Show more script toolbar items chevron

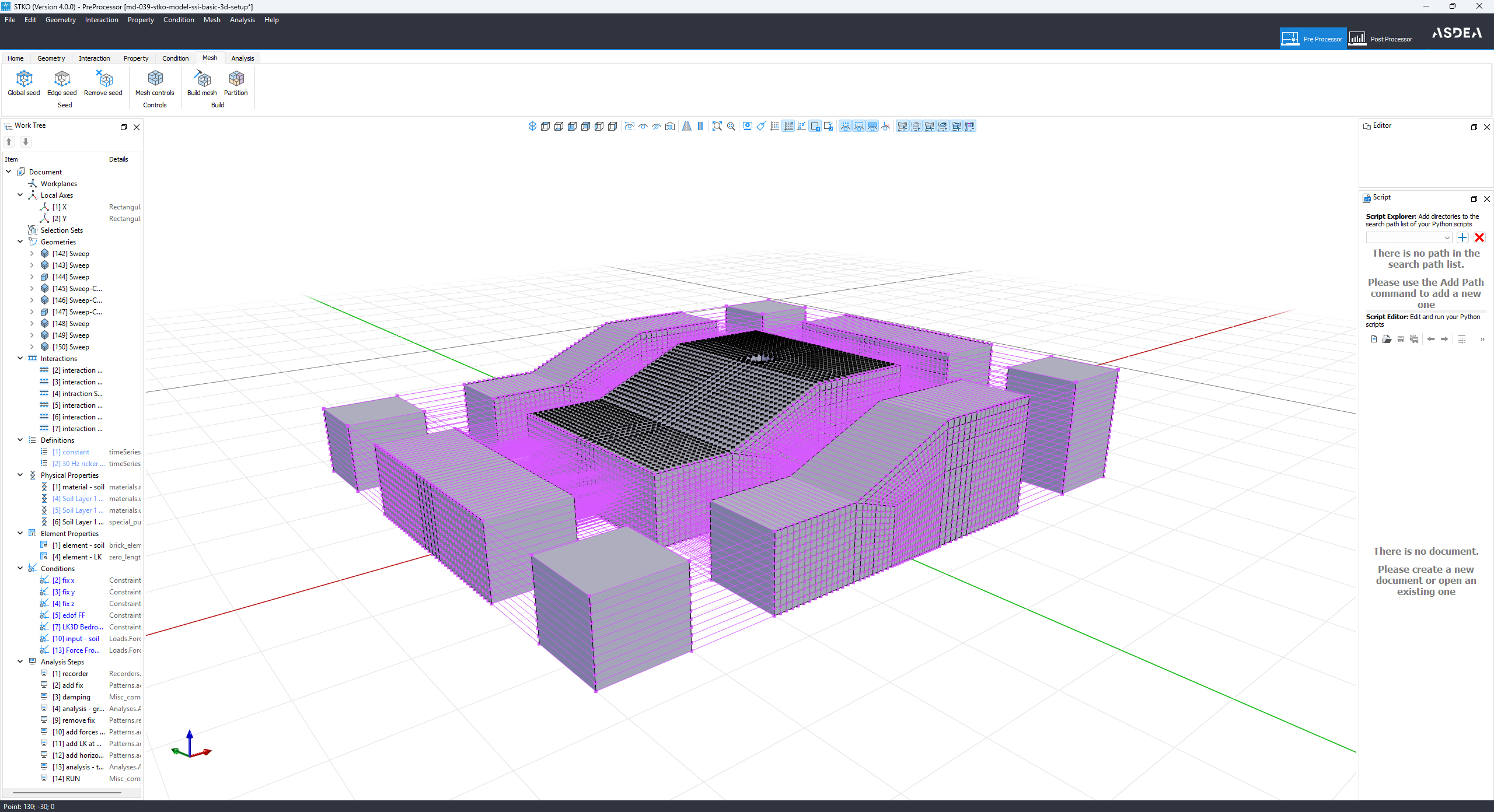click(x=1482, y=339)
